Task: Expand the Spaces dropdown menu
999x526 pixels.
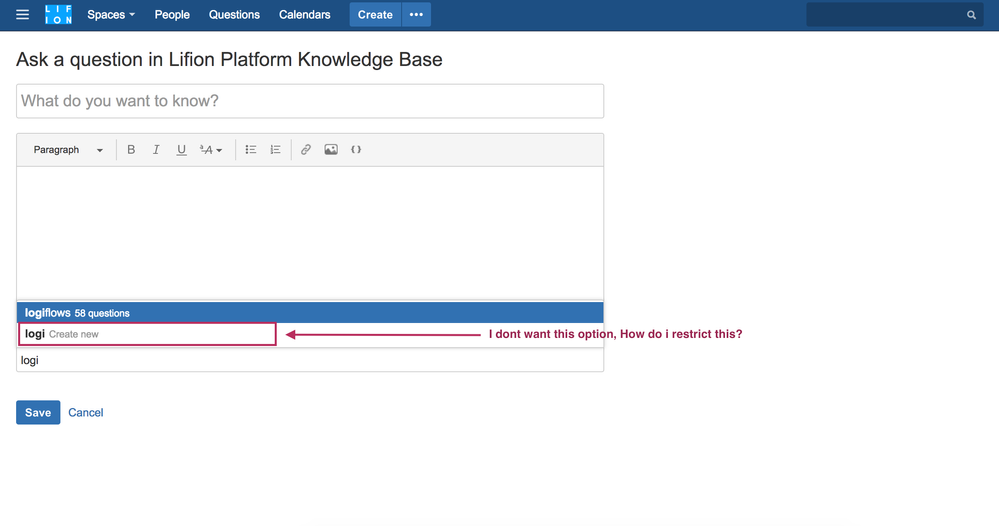Action: coord(111,15)
